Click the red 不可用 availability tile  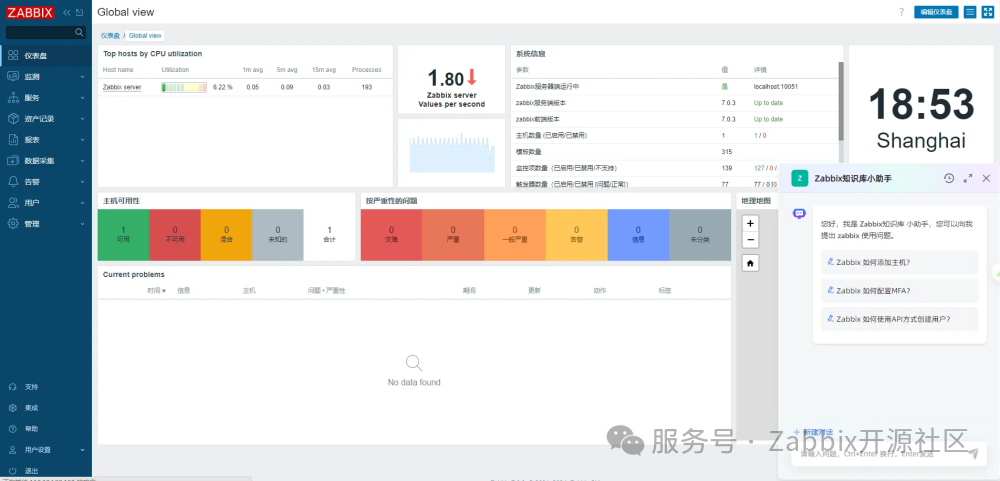(175, 235)
